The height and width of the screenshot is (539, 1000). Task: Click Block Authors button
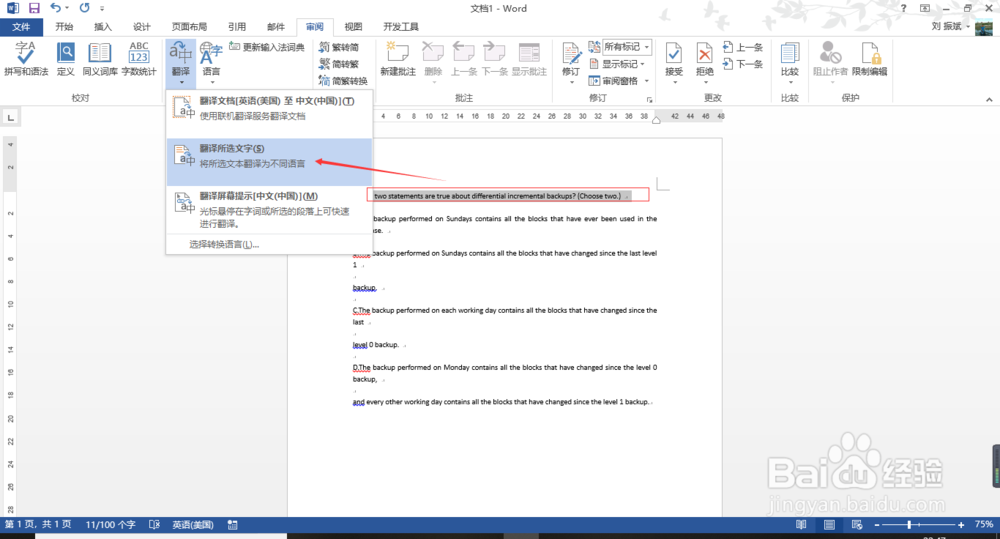click(x=830, y=59)
